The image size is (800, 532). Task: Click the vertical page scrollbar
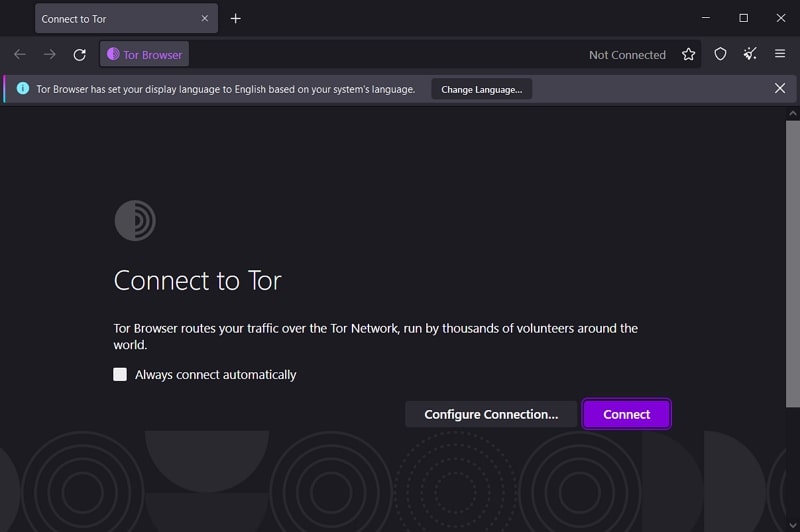[x=793, y=260]
